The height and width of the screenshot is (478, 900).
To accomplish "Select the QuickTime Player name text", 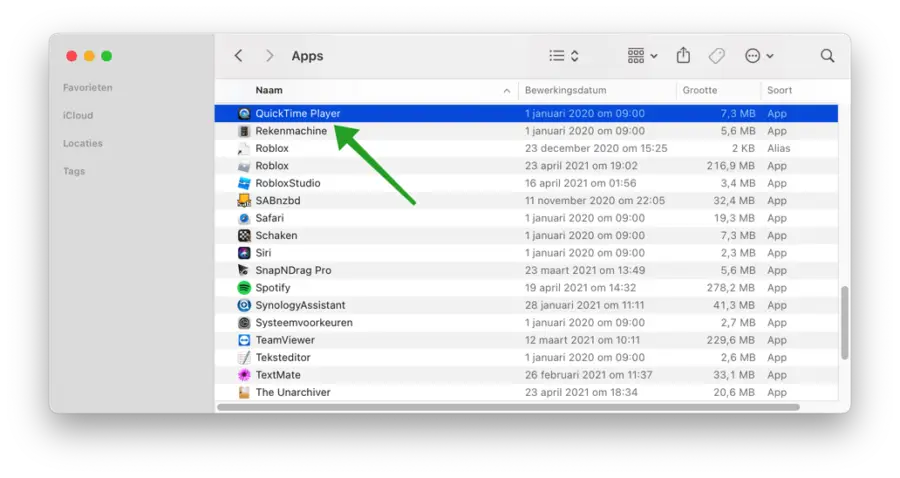I will point(298,114).
